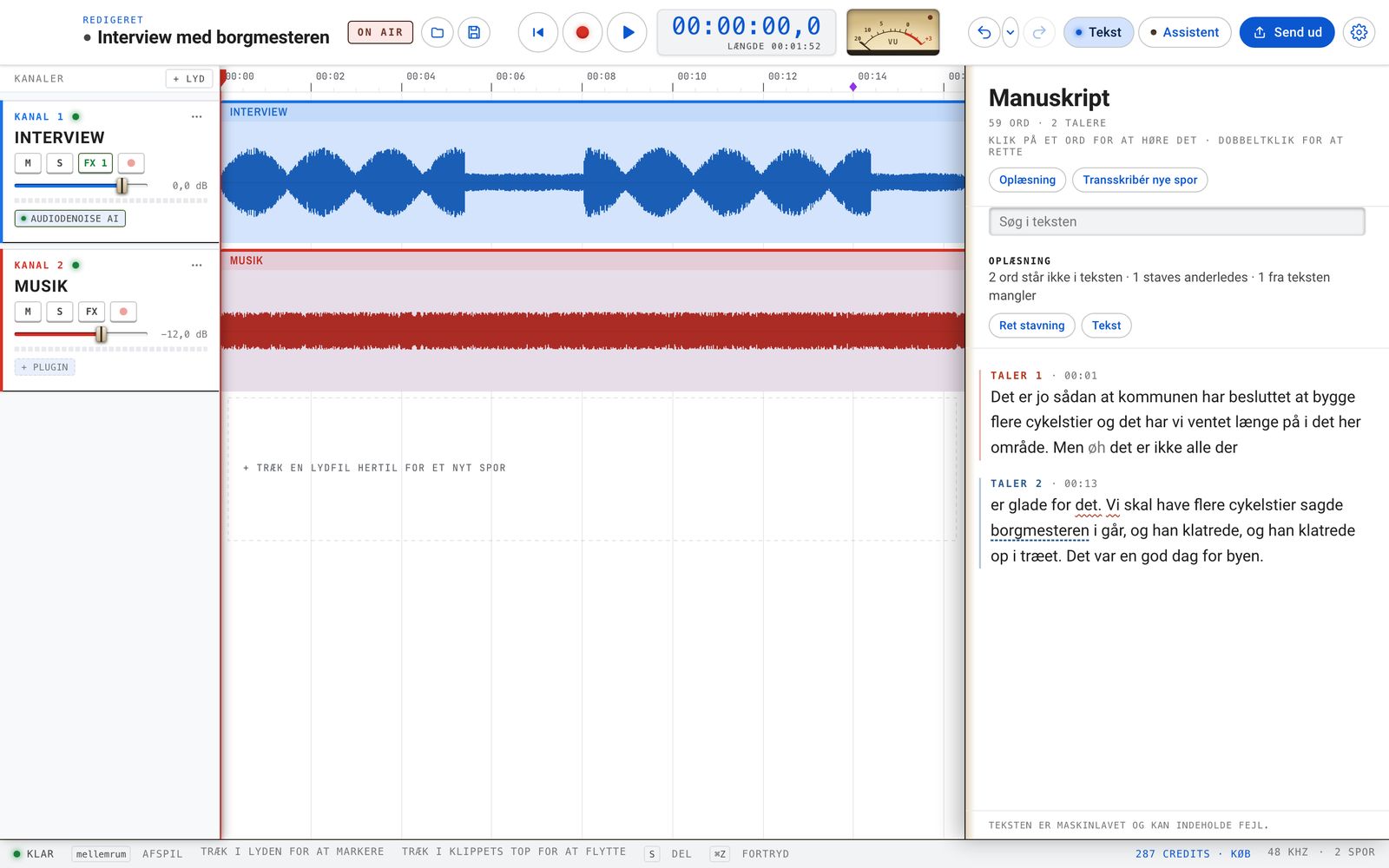Mute Kanal 1 INTERVIEW with M
Screen dimensions: 1389x868
pos(28,163)
